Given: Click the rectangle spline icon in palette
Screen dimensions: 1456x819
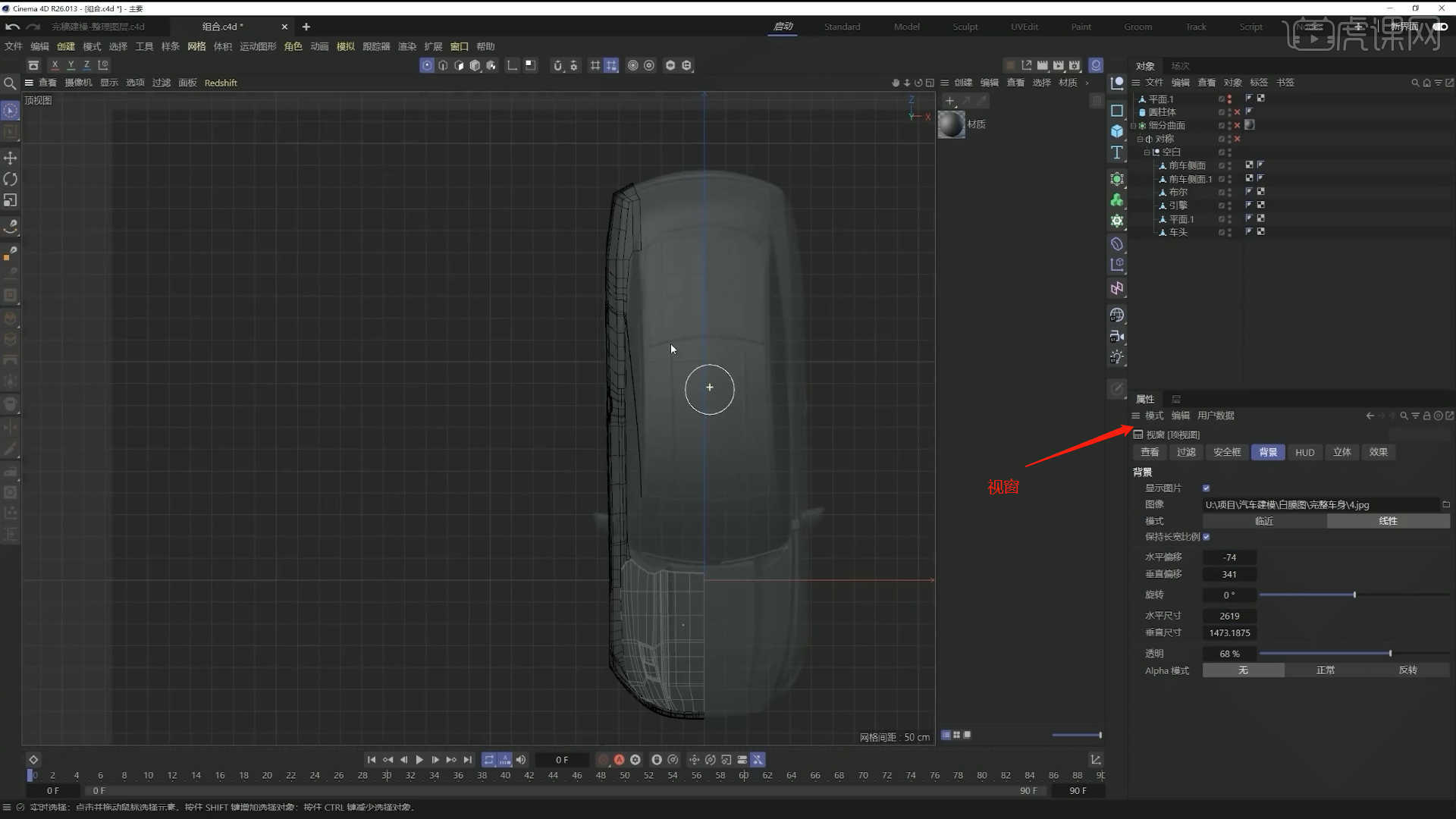Looking at the screenshot, I should coord(1117,111).
